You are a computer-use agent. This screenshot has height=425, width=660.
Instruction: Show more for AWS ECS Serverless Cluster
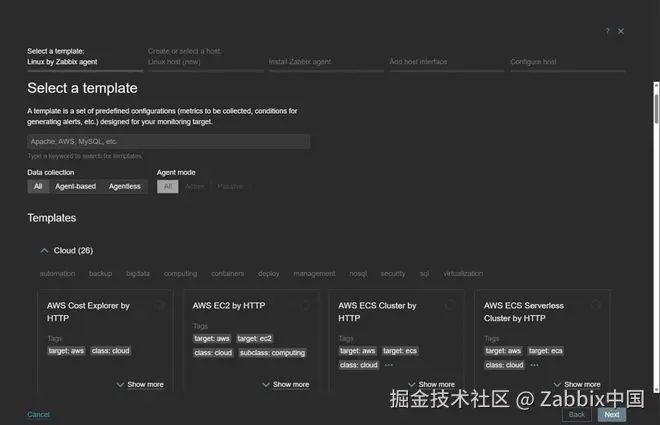click(x=577, y=385)
